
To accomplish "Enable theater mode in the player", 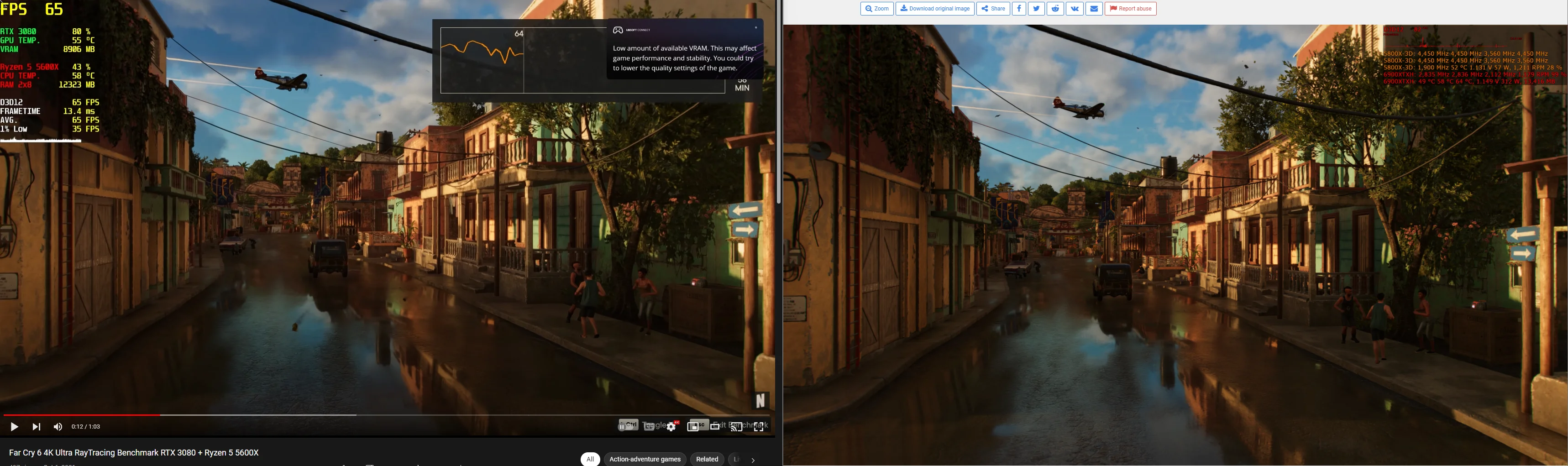I will (715, 427).
